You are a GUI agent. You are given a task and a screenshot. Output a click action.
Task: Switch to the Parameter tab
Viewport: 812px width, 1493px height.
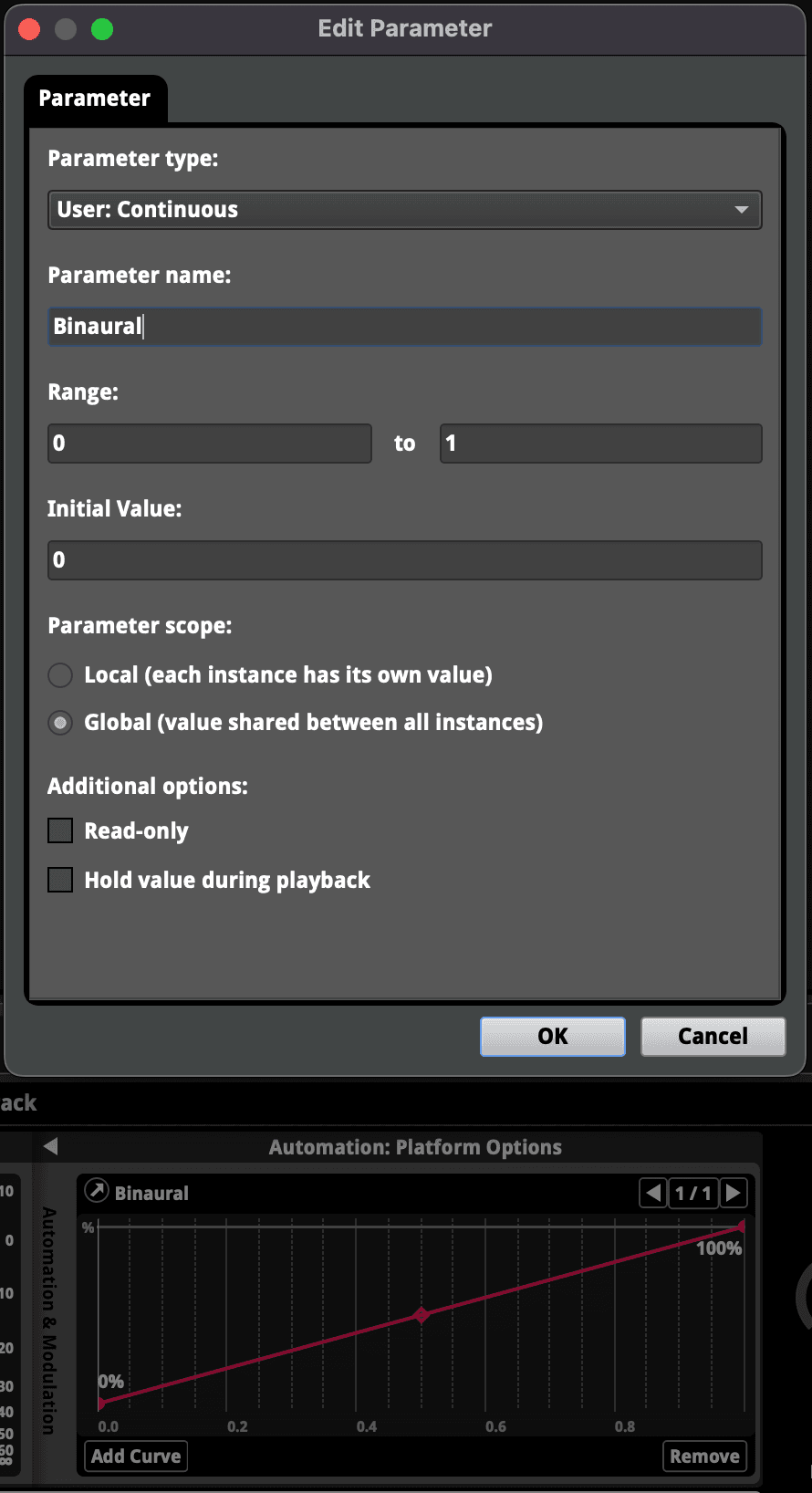[96, 98]
